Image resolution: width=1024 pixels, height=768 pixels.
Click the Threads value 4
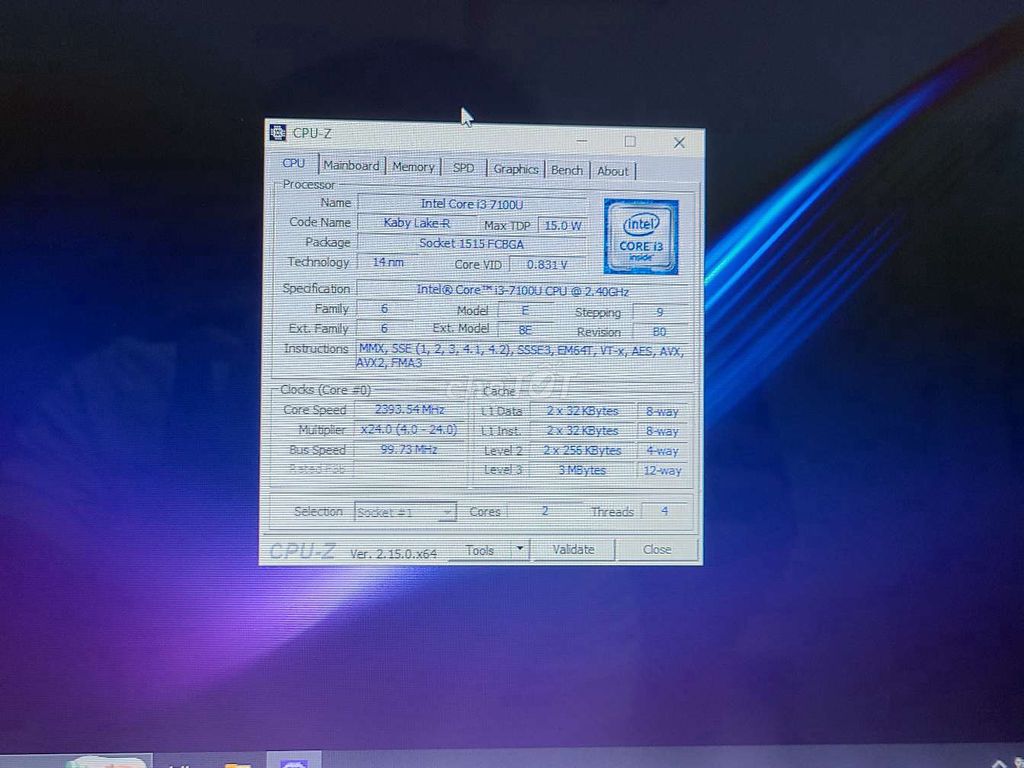[665, 511]
